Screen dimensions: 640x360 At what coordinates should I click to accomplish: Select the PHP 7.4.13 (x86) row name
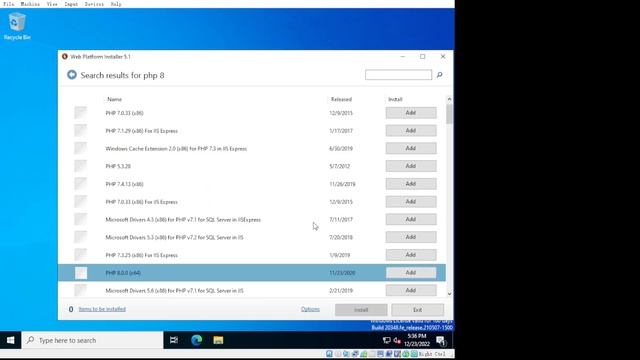pyautogui.click(x=124, y=184)
